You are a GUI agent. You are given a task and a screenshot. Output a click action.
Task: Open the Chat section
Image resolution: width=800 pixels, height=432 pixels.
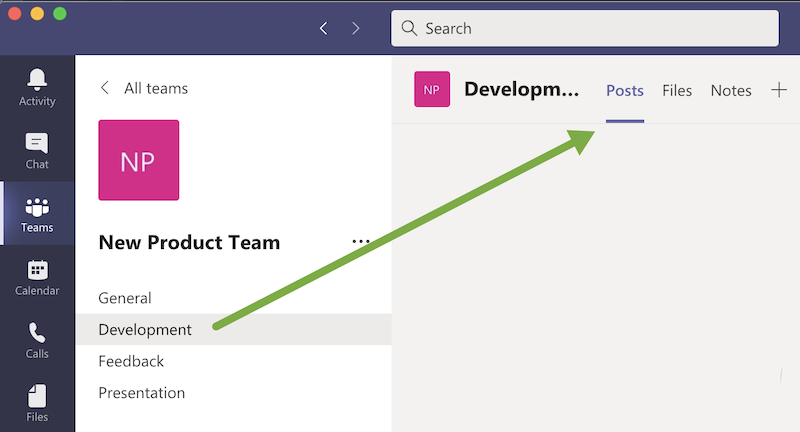pyautogui.click(x=37, y=151)
